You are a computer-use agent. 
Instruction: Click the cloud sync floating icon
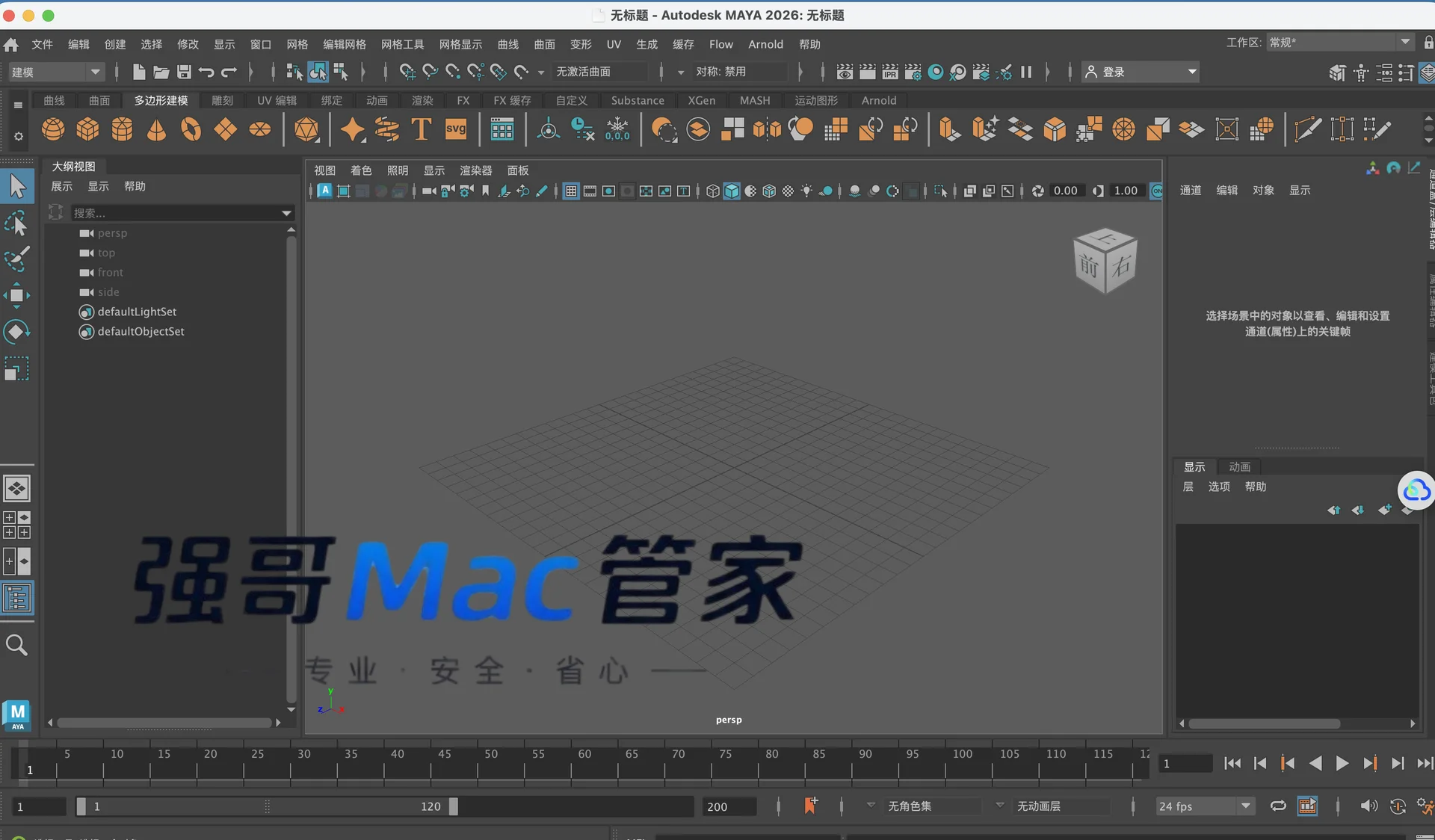(1416, 490)
